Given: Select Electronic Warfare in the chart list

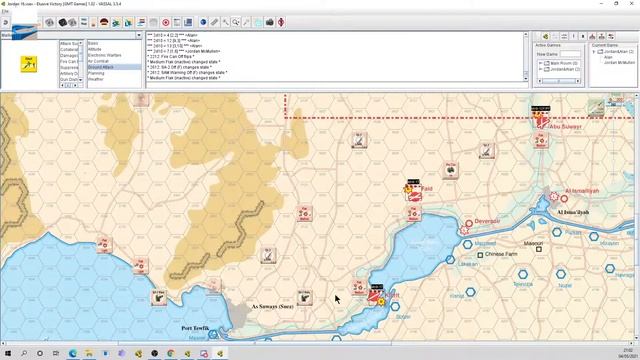Looking at the screenshot, I should coord(114,55).
